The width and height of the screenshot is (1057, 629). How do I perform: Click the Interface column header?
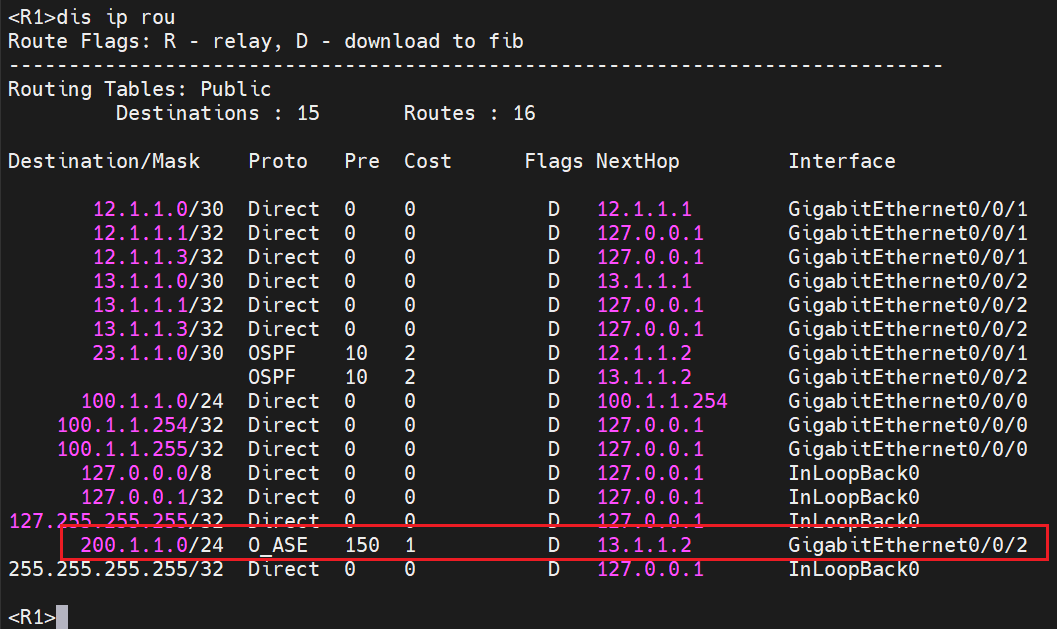tap(842, 161)
